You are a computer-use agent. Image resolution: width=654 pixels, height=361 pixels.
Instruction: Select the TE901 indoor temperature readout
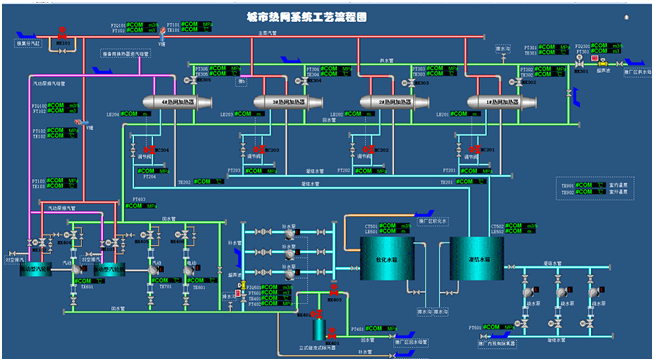click(590, 185)
